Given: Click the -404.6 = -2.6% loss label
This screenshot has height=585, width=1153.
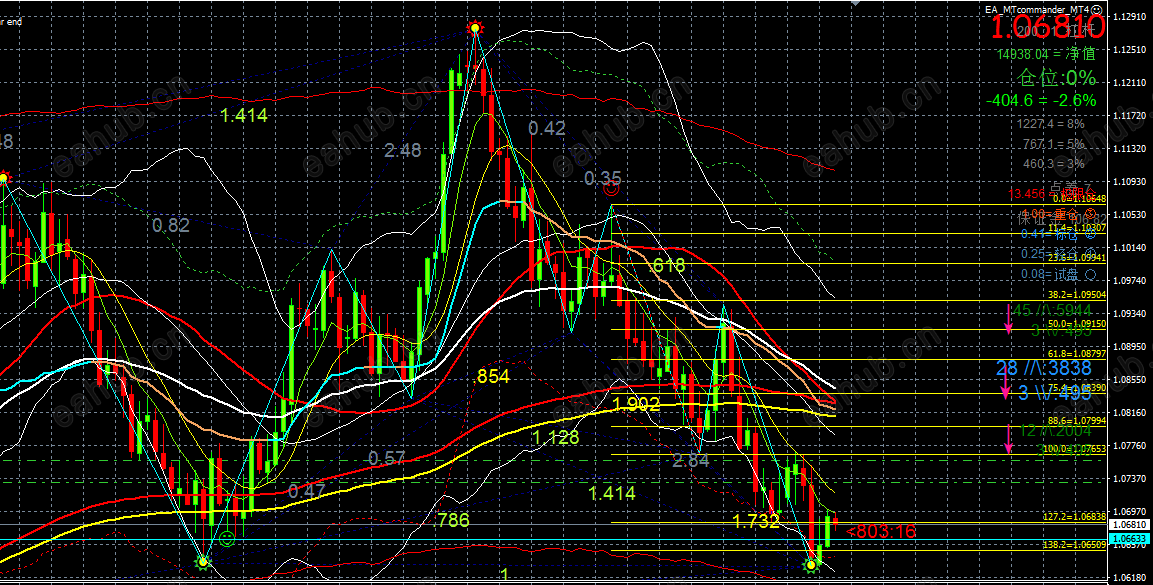Looking at the screenshot, I should click(x=1041, y=101).
